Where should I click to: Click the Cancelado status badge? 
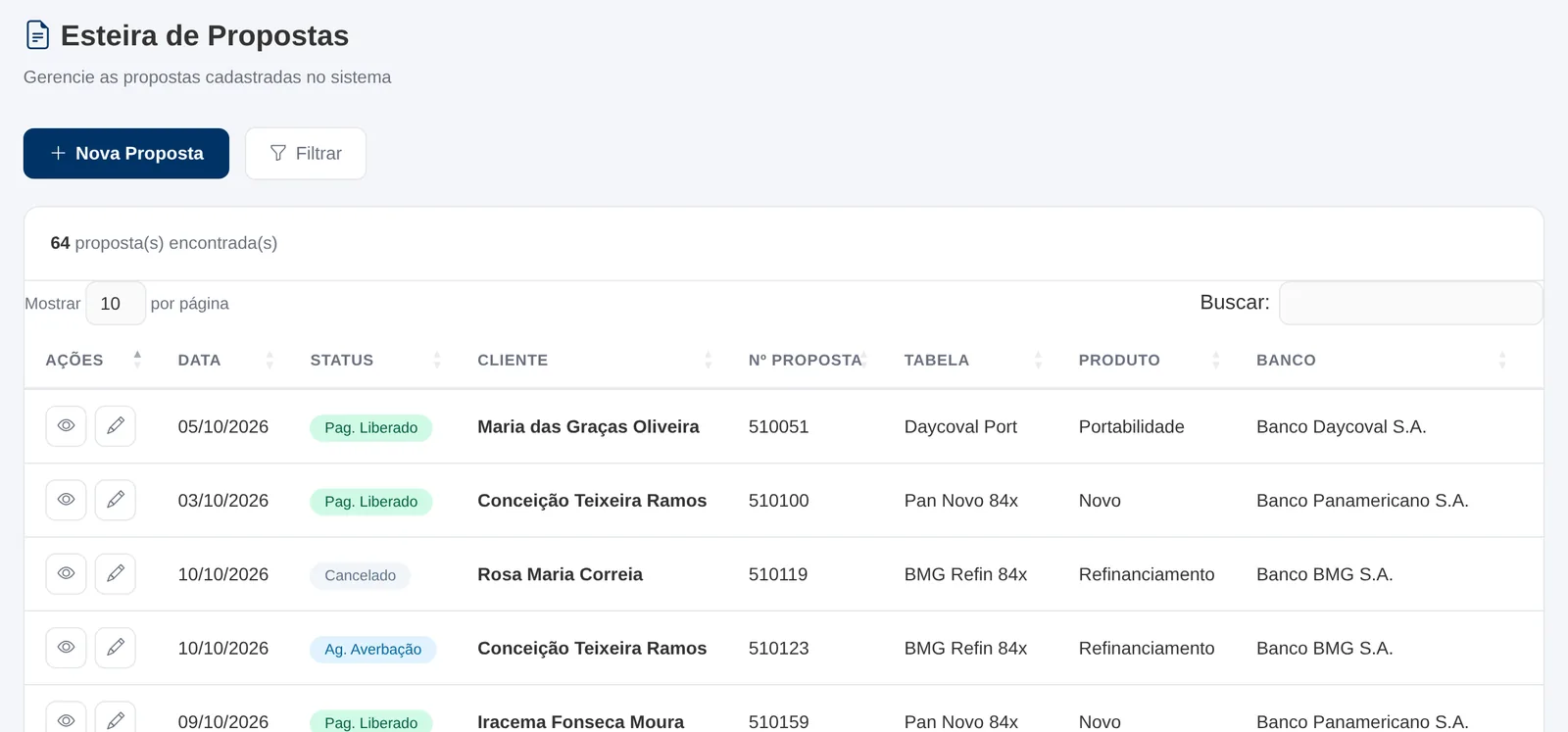[x=360, y=575]
